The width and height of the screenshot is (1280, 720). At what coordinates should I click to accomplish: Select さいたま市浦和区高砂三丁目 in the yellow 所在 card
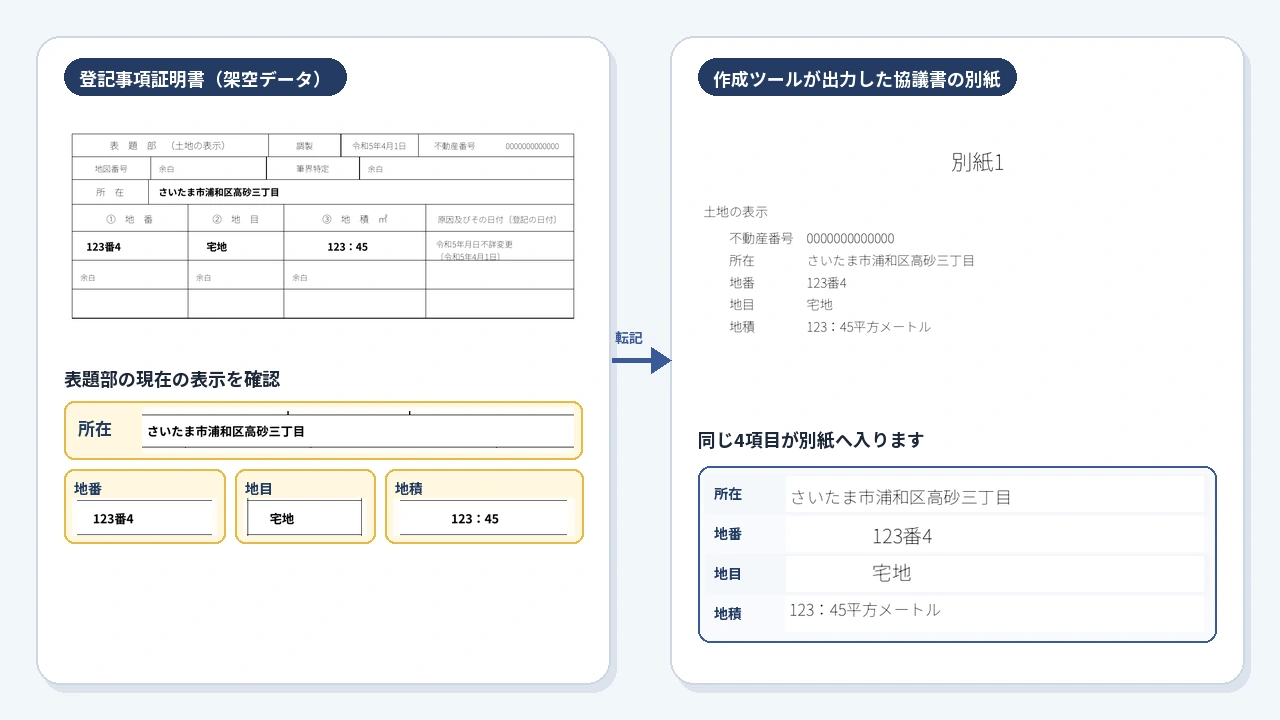point(226,432)
